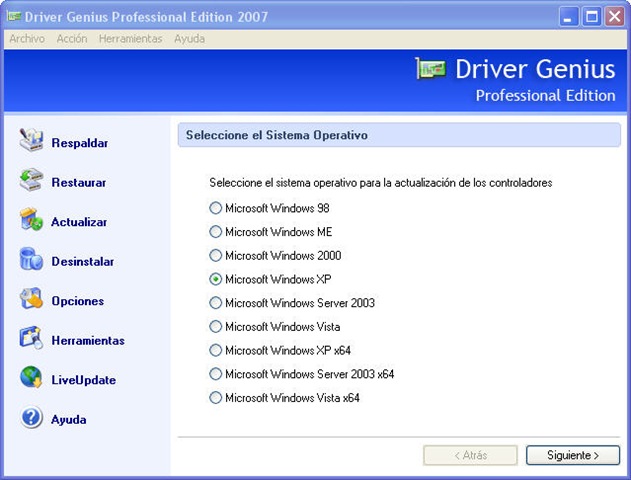Click the Seleccione el Sistema Operativo header
This screenshot has width=631, height=480.
[x=399, y=135]
